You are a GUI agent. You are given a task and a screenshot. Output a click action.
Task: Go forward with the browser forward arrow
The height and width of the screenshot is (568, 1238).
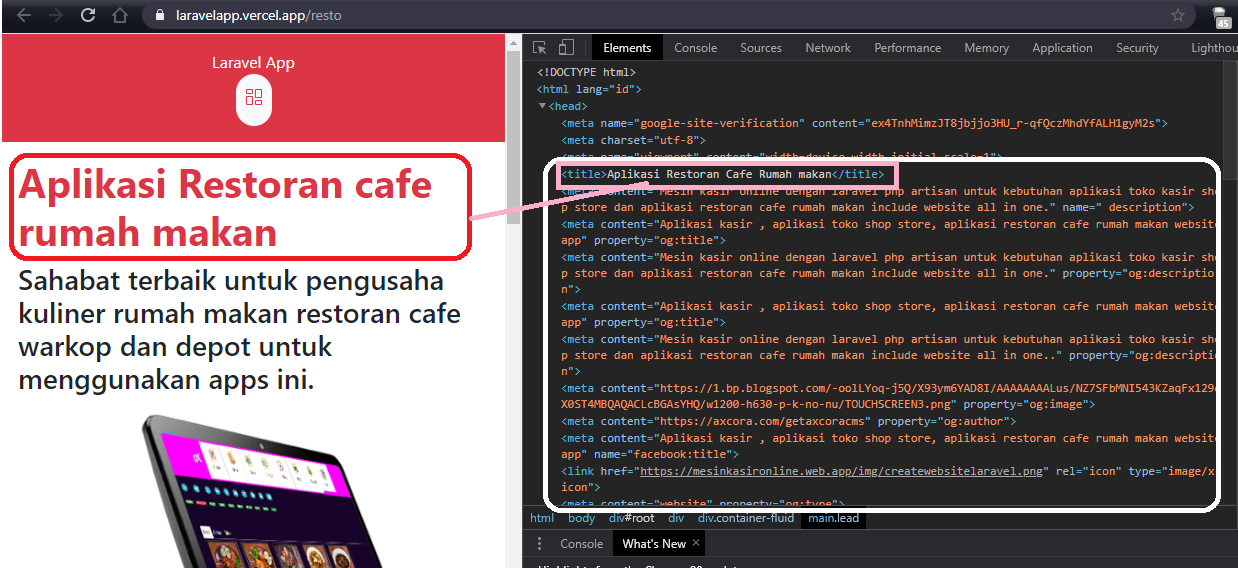56,15
